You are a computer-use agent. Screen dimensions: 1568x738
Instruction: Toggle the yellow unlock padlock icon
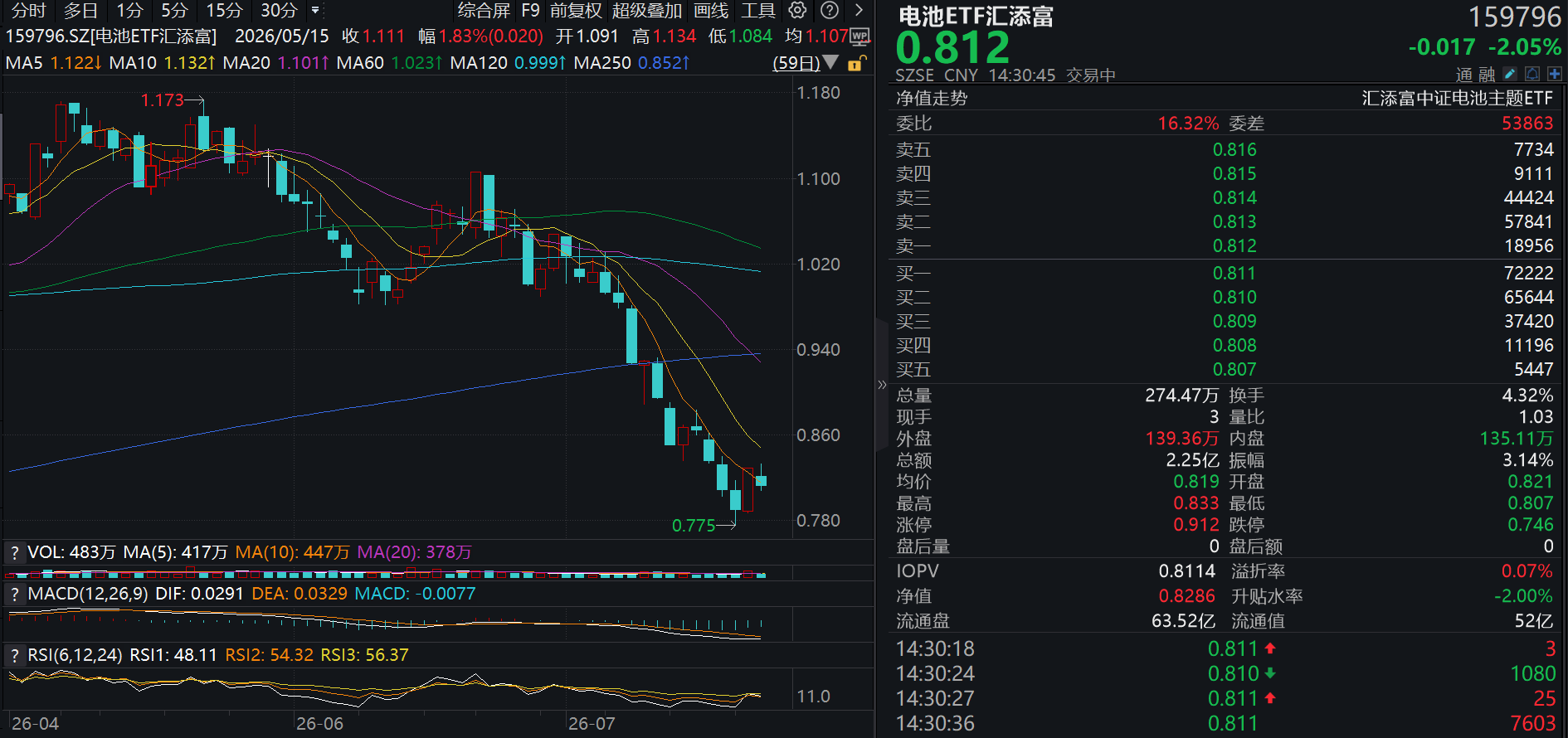(x=857, y=63)
